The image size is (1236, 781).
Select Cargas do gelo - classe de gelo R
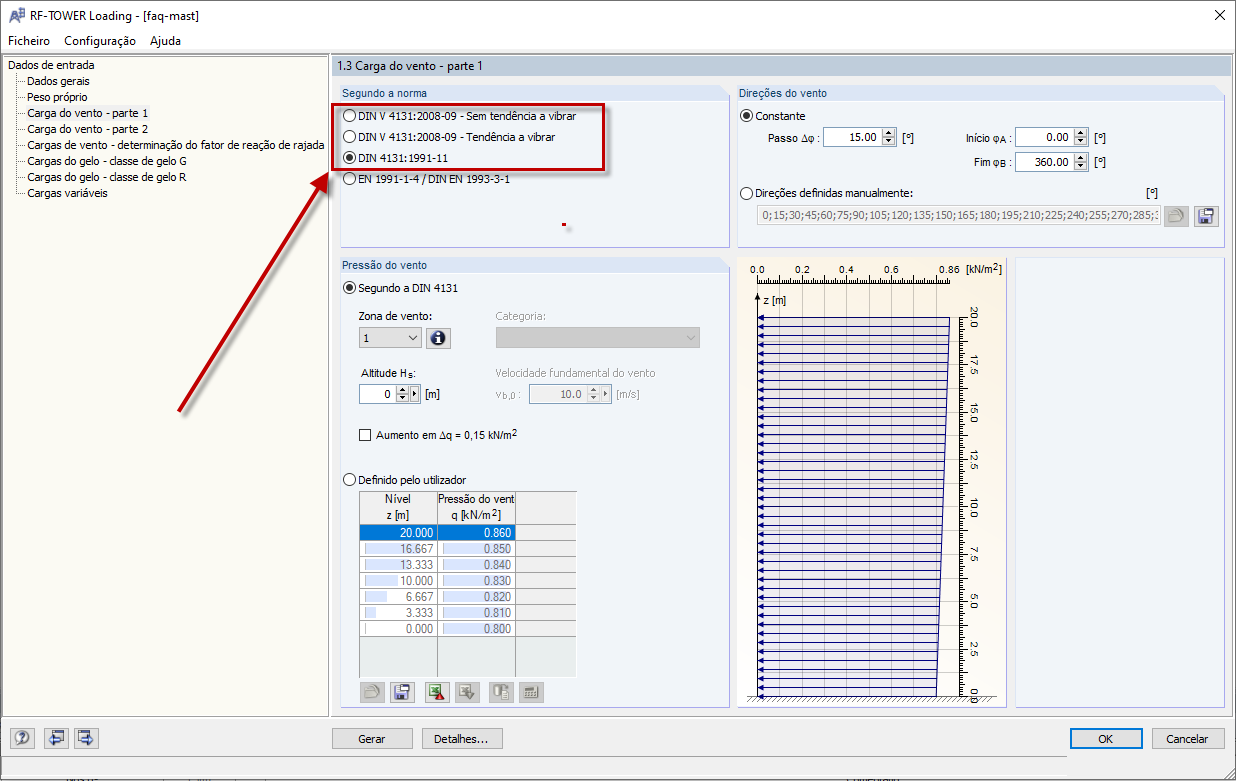point(106,177)
